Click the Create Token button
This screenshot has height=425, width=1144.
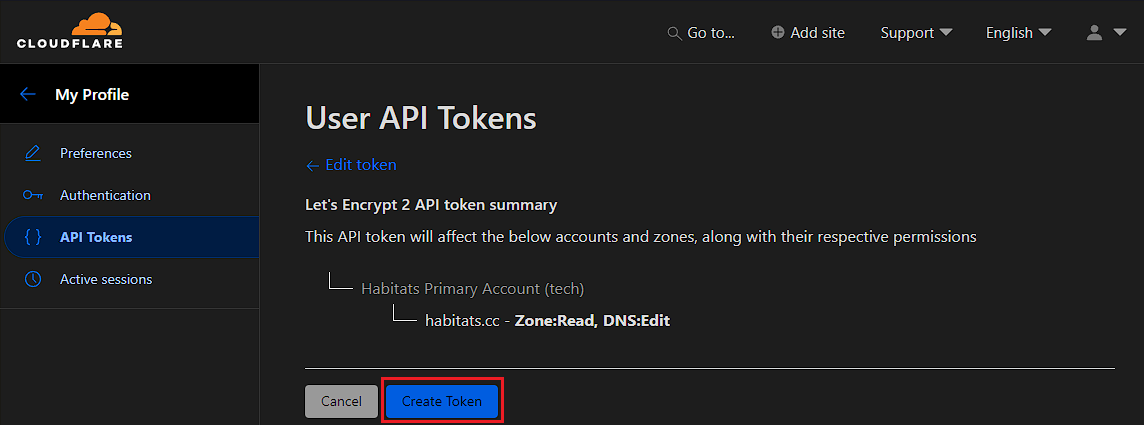point(442,401)
